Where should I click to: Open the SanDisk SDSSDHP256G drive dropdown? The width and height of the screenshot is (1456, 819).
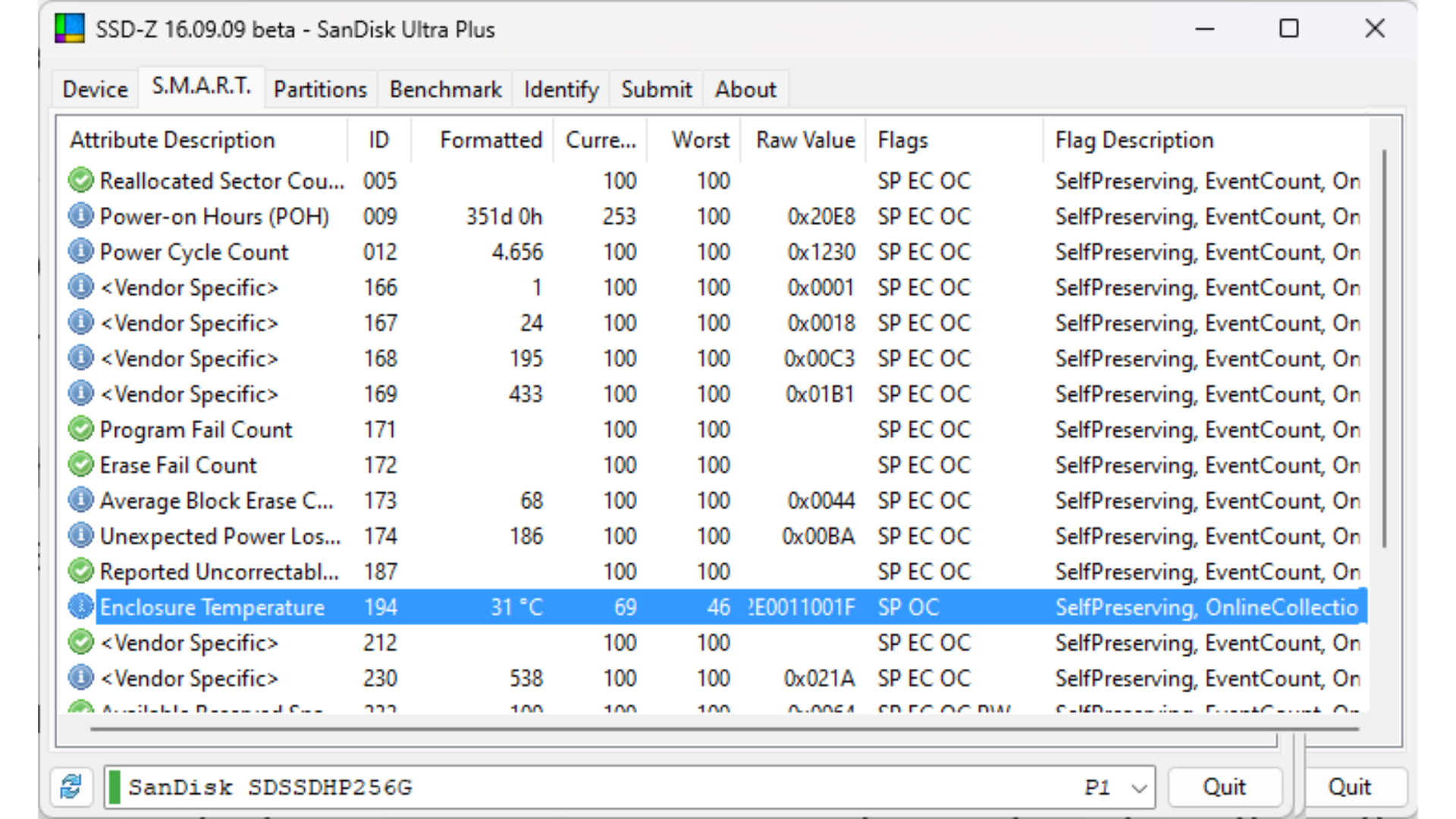tap(1138, 788)
